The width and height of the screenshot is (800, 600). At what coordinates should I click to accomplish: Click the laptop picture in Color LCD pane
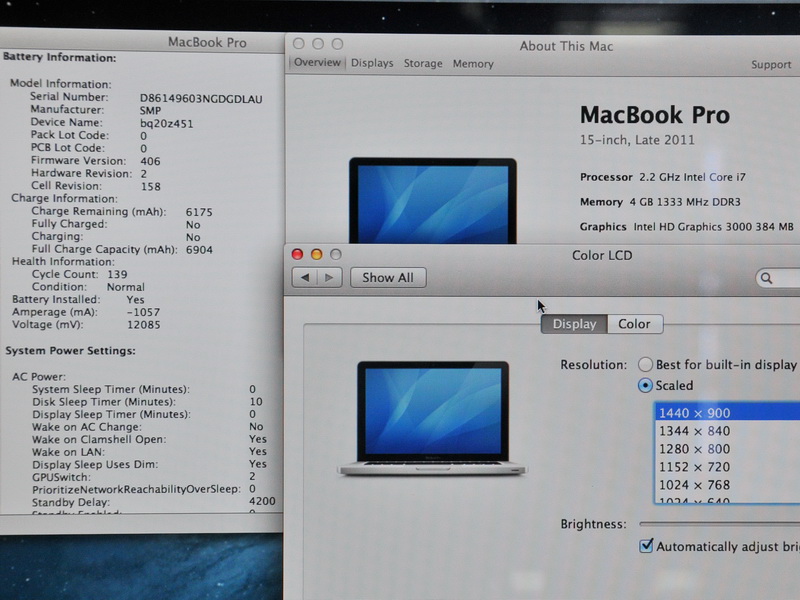coord(432,418)
